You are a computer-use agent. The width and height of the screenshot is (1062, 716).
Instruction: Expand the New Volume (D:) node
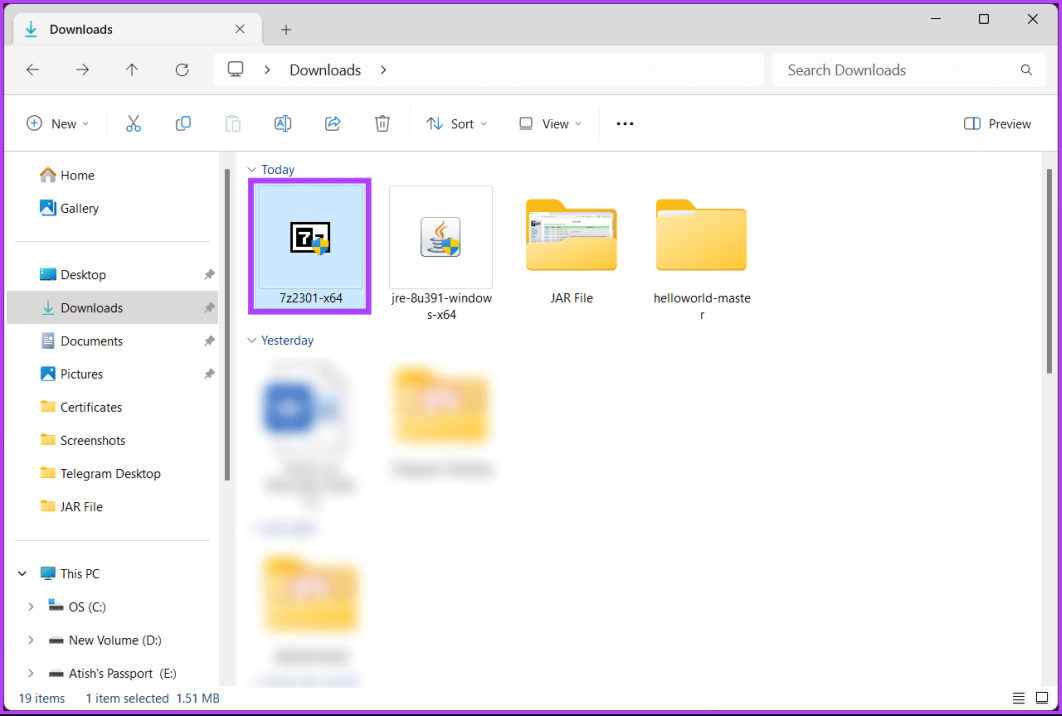coord(30,640)
